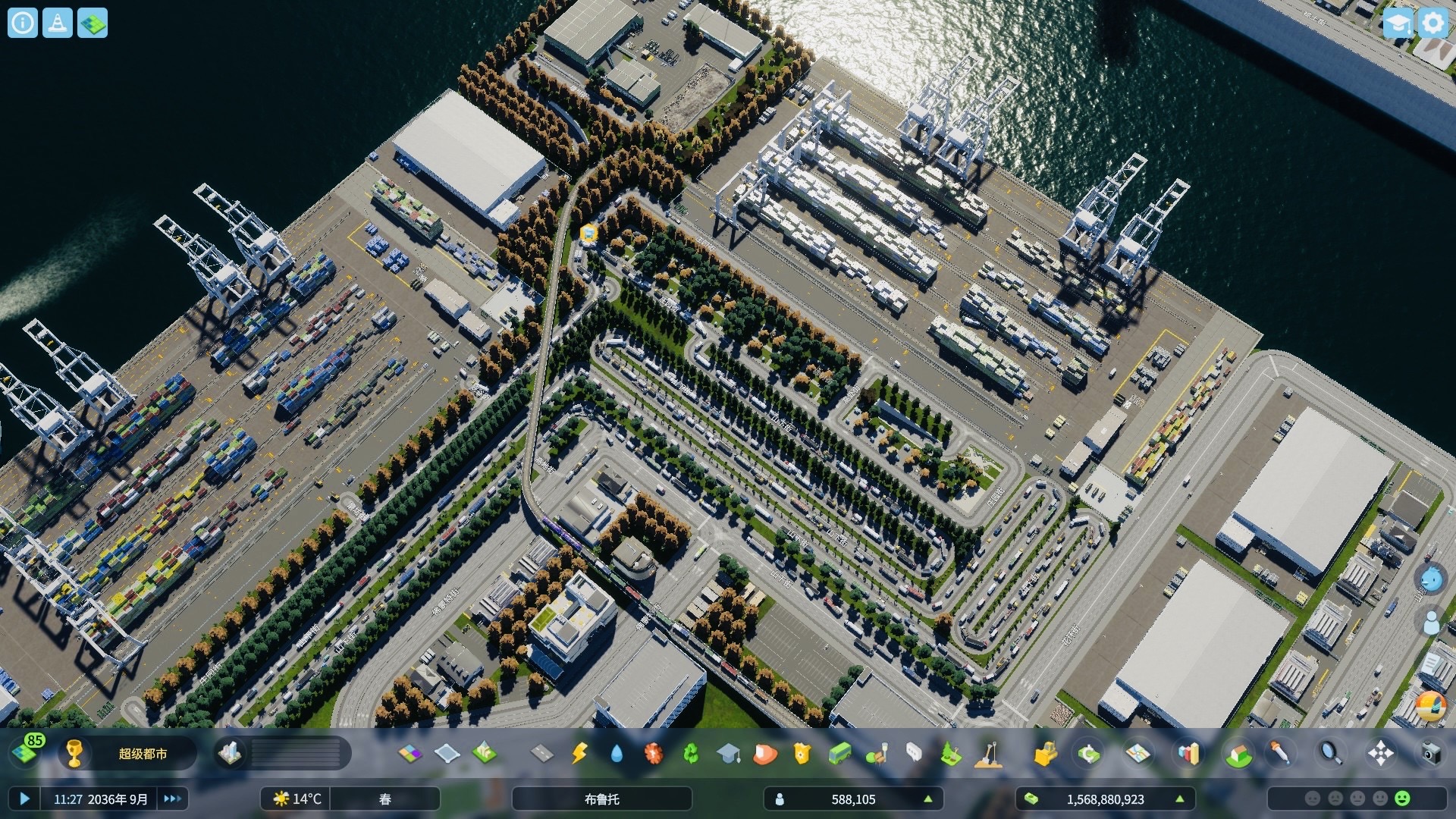The height and width of the screenshot is (819, 1456).
Task: Click the 超级都市 milestone label
Action: coord(143,753)
